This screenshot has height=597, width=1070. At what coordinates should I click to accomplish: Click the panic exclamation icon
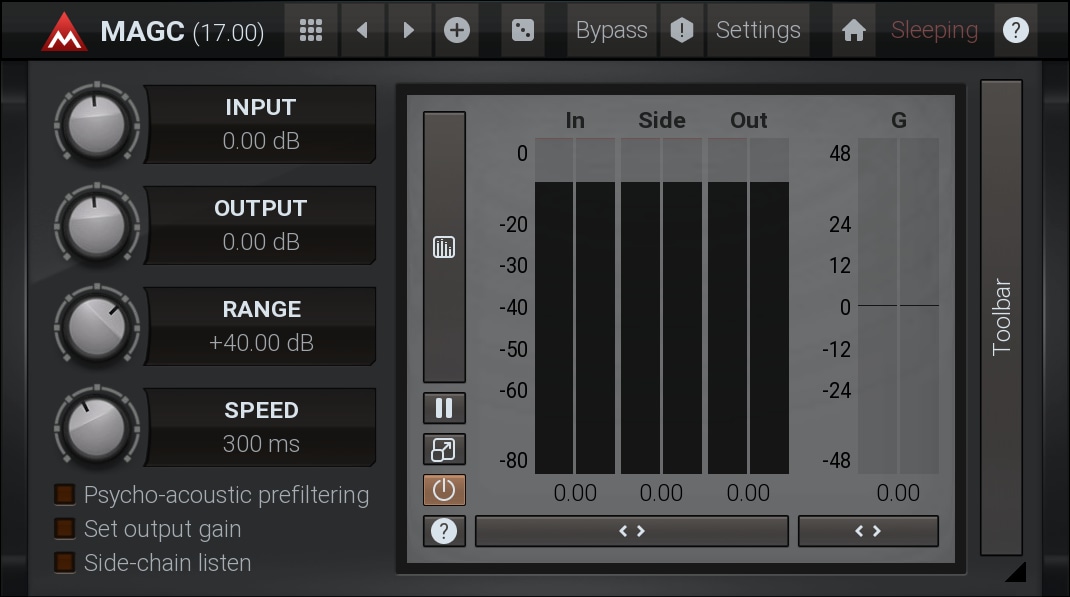click(x=681, y=30)
